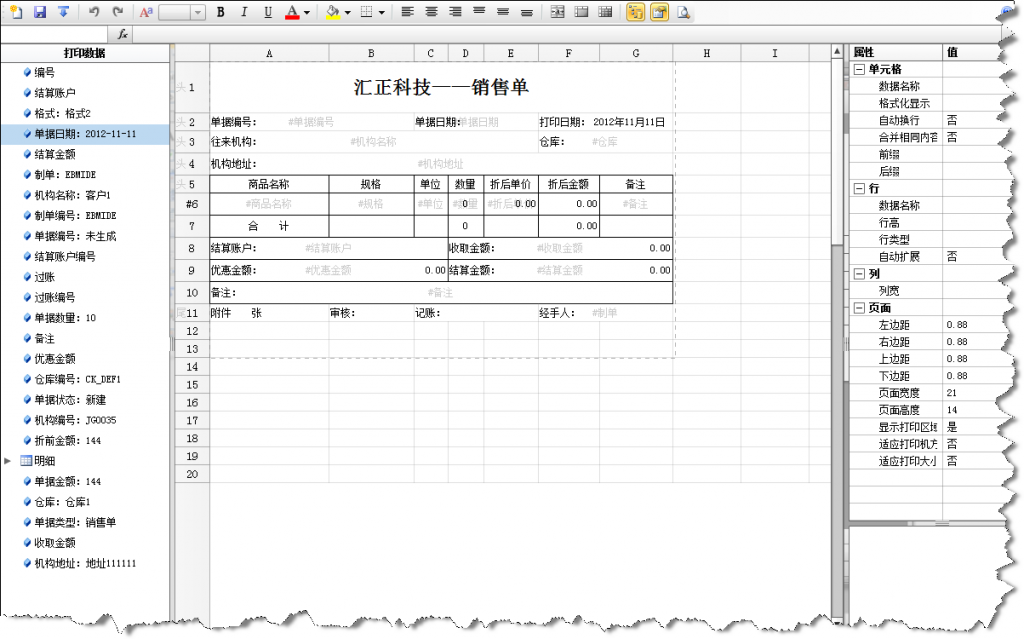The width and height of the screenshot is (1024, 639).
Task: Click the fx formula button
Action: coord(122,34)
